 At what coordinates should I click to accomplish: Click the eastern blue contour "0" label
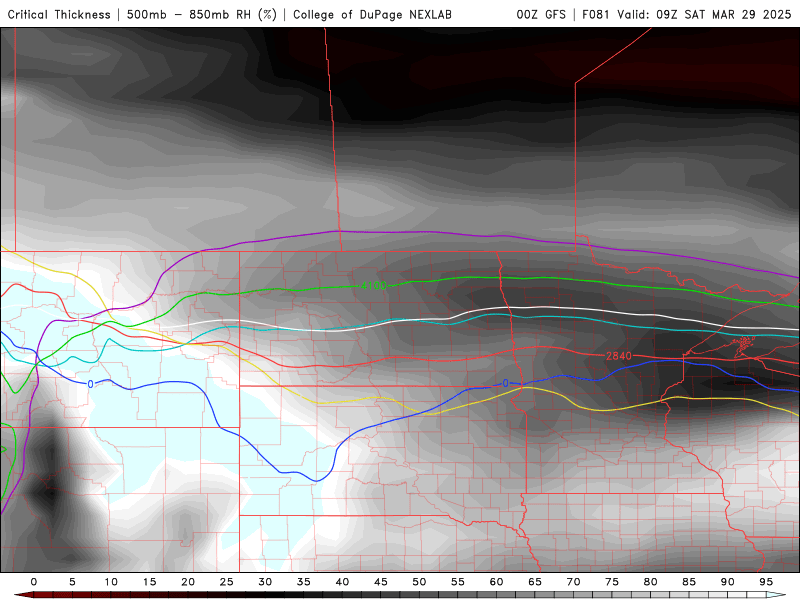506,383
